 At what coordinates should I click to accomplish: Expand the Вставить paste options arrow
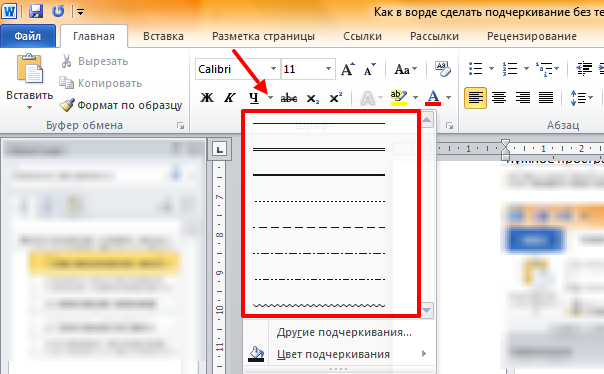tap(30, 108)
